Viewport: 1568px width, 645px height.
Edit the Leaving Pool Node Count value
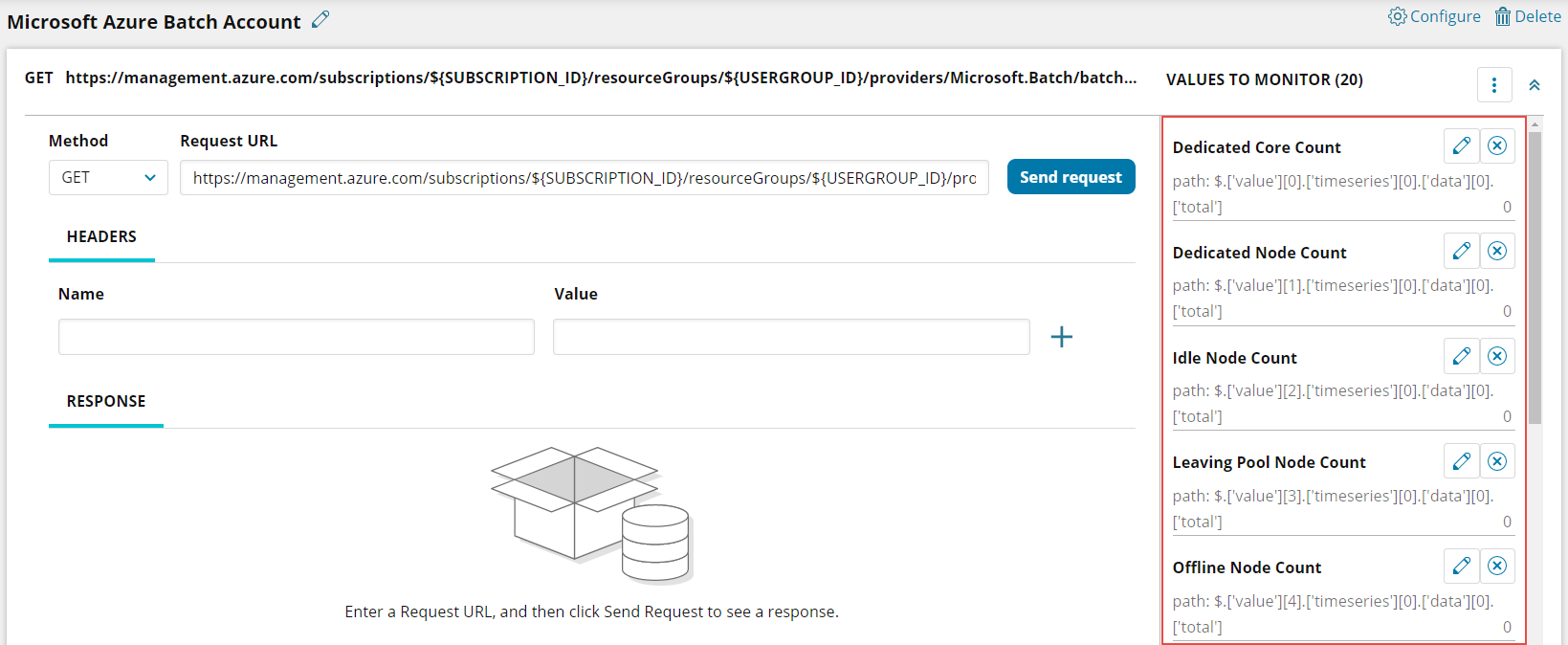click(x=1461, y=461)
